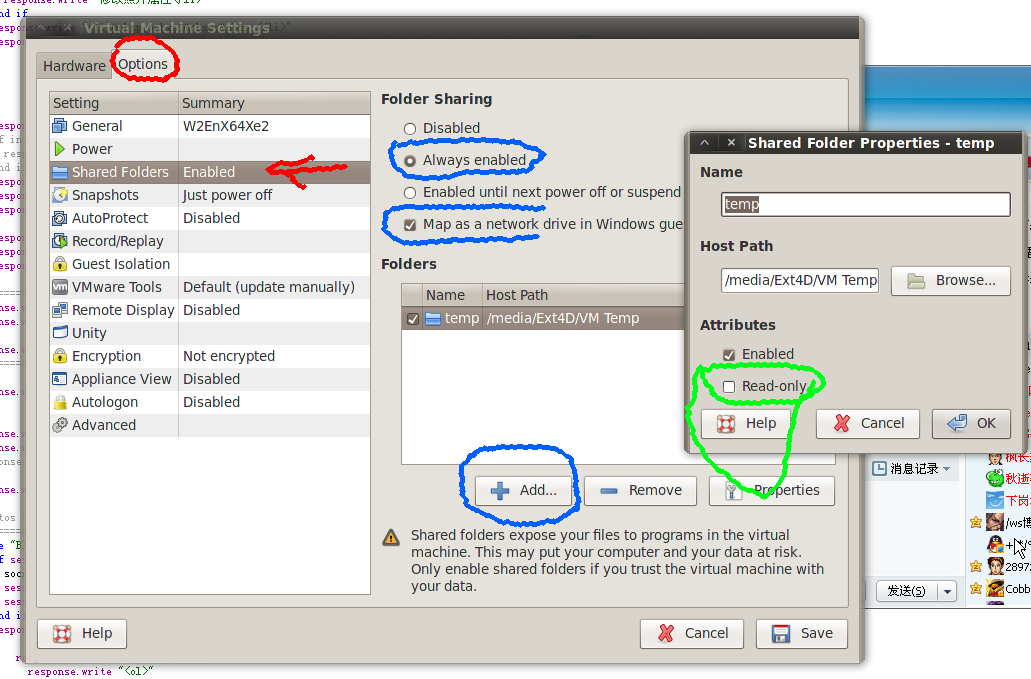
Task: Click the Remove folder button
Action: point(640,490)
